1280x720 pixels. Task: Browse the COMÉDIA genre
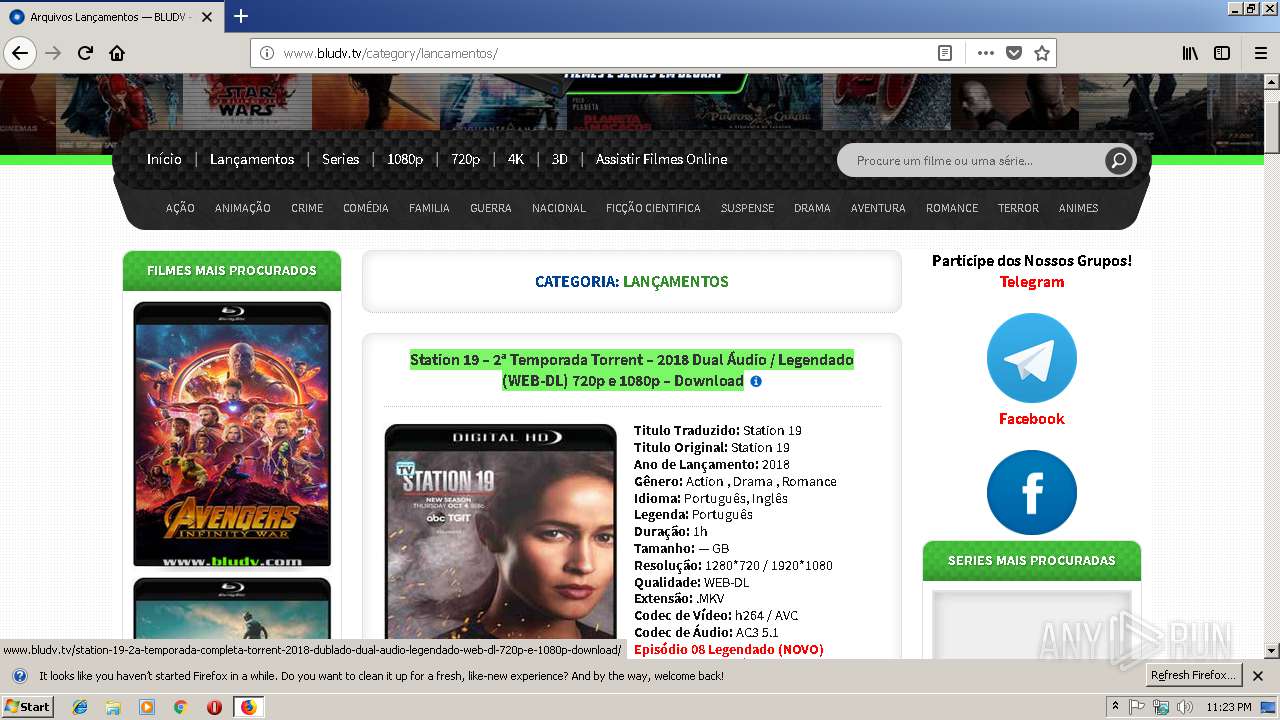point(366,208)
